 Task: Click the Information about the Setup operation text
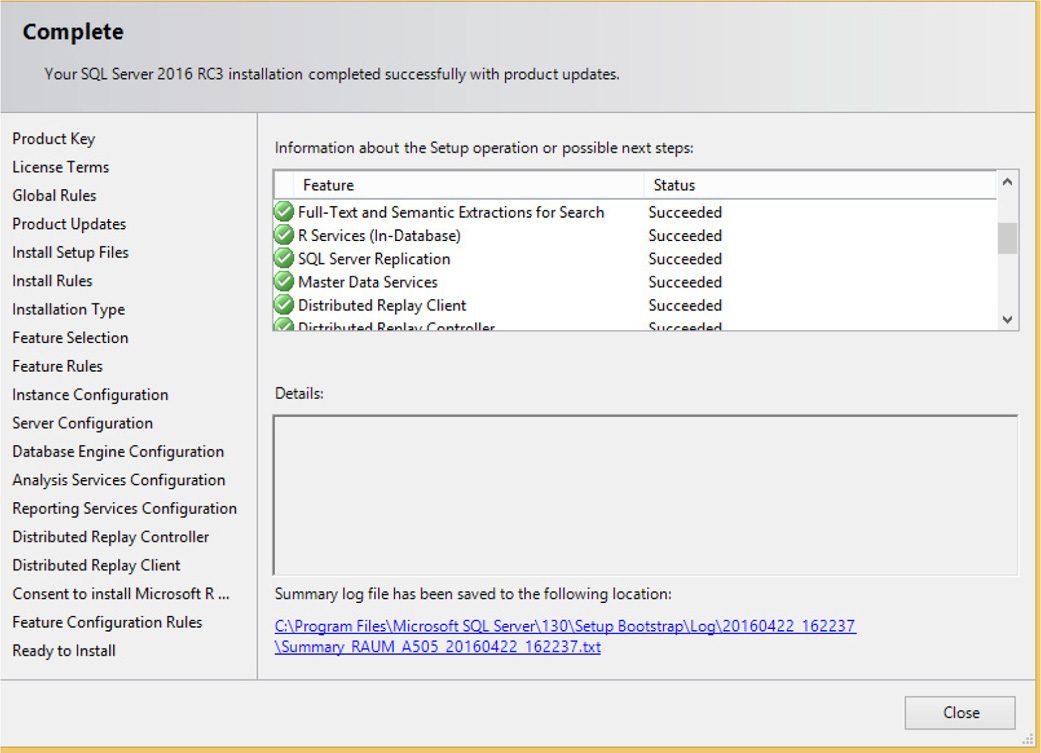[x=484, y=148]
